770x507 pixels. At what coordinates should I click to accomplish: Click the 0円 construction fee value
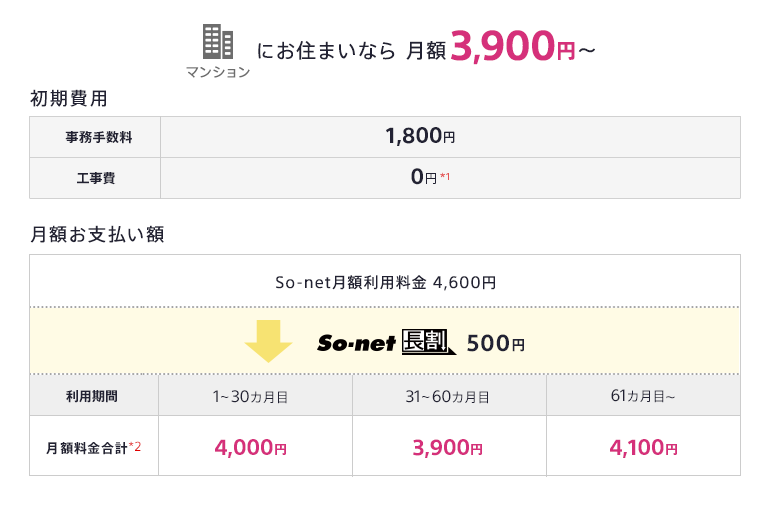(423, 178)
